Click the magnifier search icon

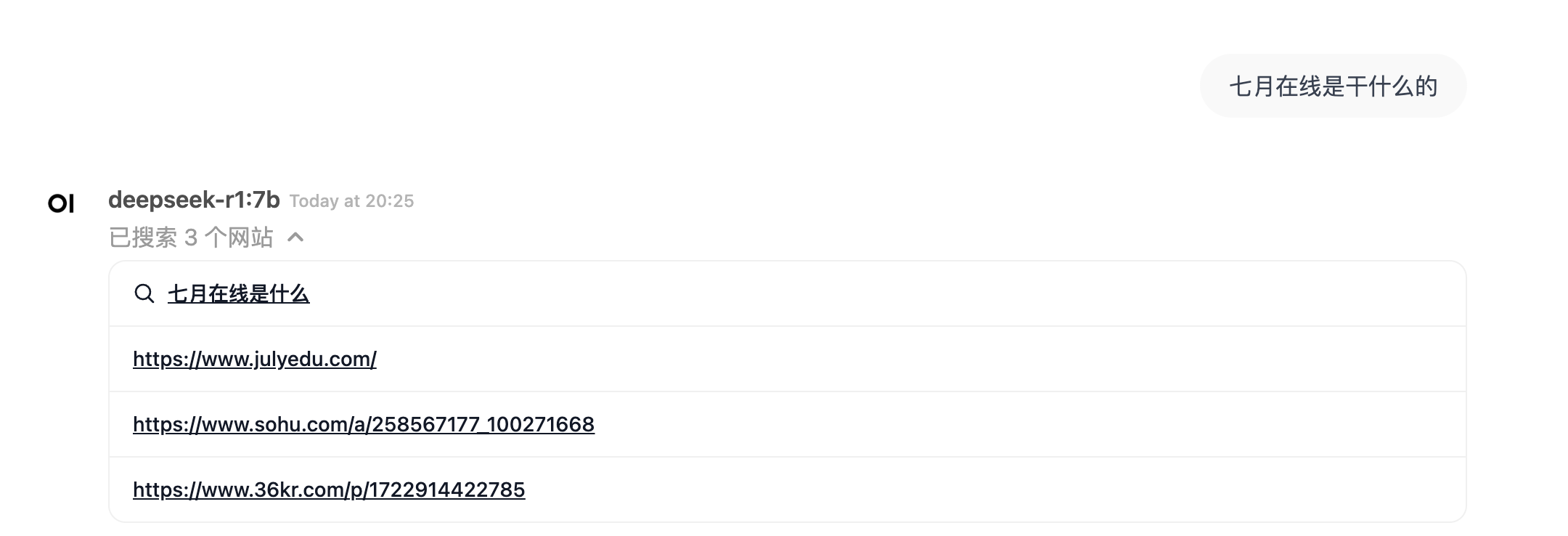click(144, 293)
